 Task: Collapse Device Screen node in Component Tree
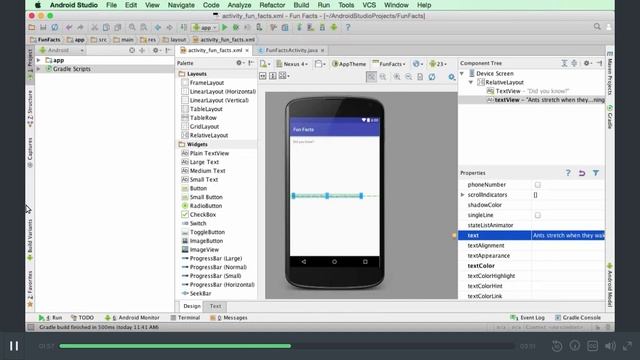pyautogui.click(x=462, y=73)
